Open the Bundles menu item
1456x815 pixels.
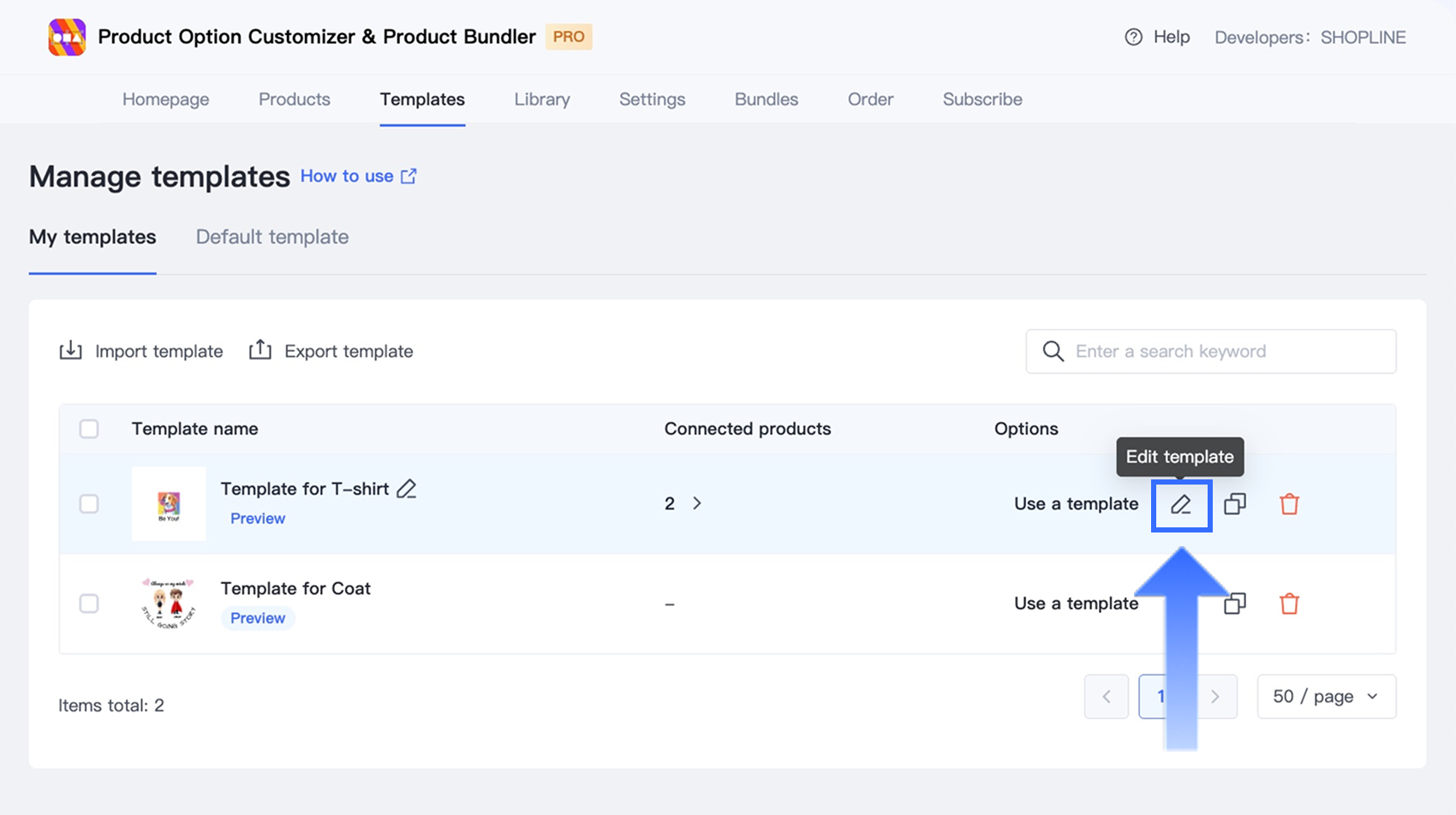(766, 99)
